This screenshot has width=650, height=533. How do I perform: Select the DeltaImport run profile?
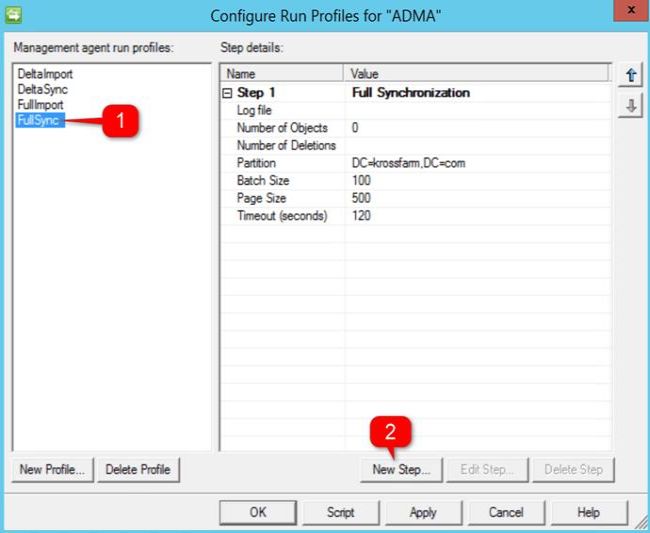click(45, 74)
